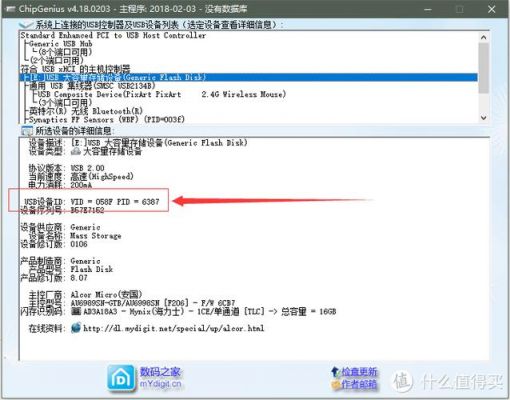This screenshot has height=400, width=510.
Task: Click the mYdigit house logo icon
Action: point(121,378)
